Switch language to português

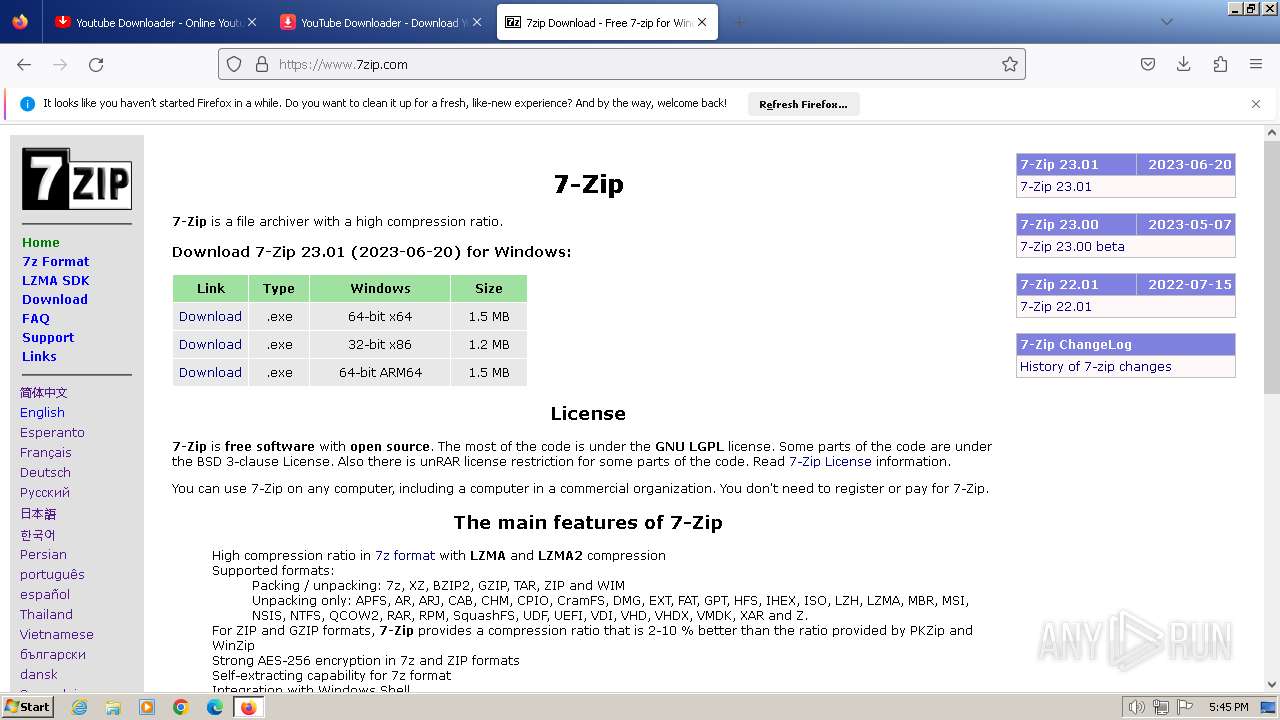tap(52, 574)
